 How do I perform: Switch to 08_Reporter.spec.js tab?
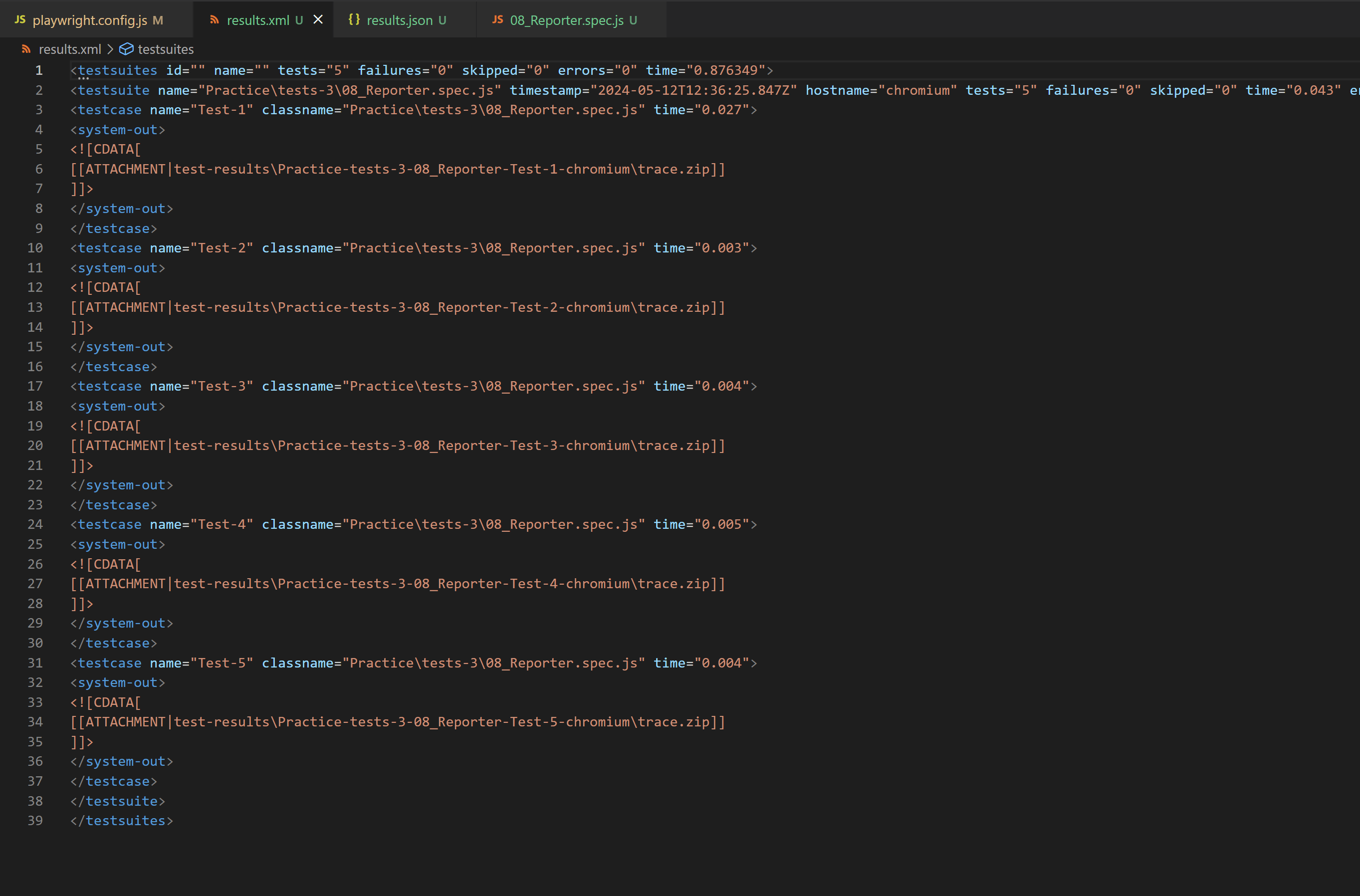click(x=566, y=20)
